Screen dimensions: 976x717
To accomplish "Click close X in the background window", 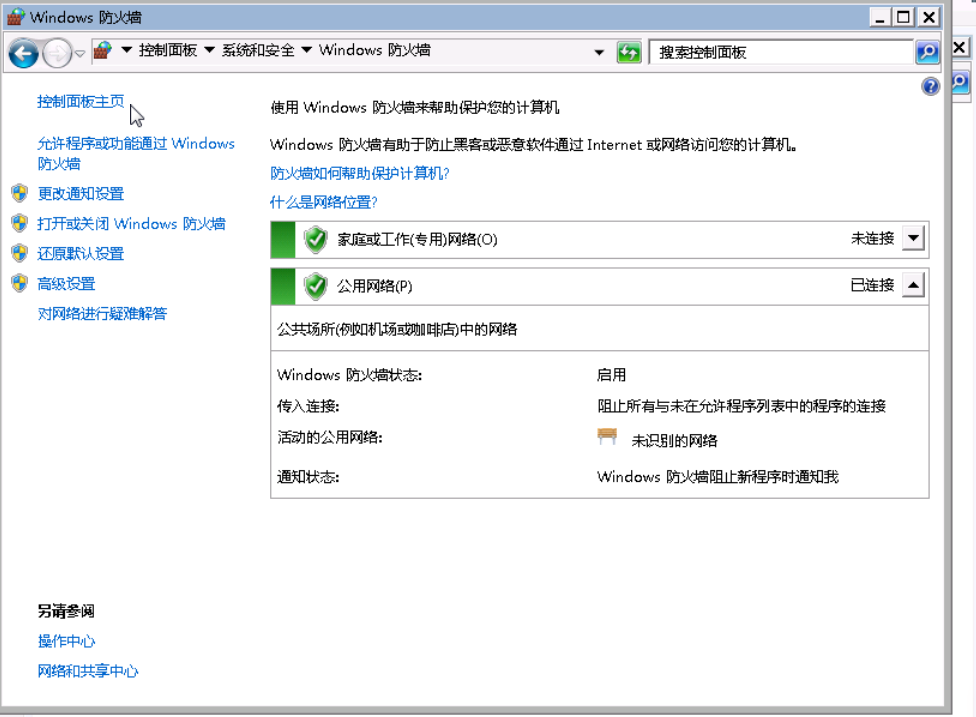I will tap(960, 47).
